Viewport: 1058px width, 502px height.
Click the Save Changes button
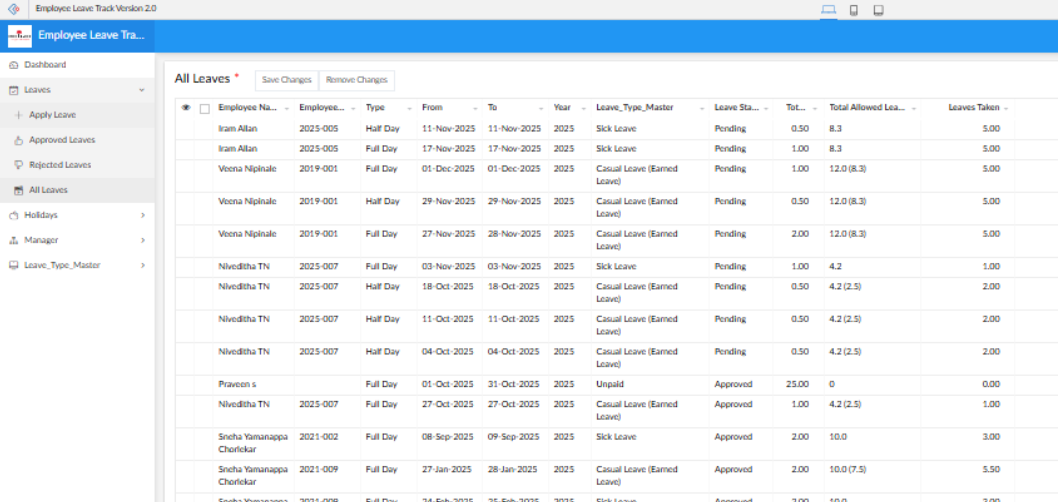click(x=286, y=80)
